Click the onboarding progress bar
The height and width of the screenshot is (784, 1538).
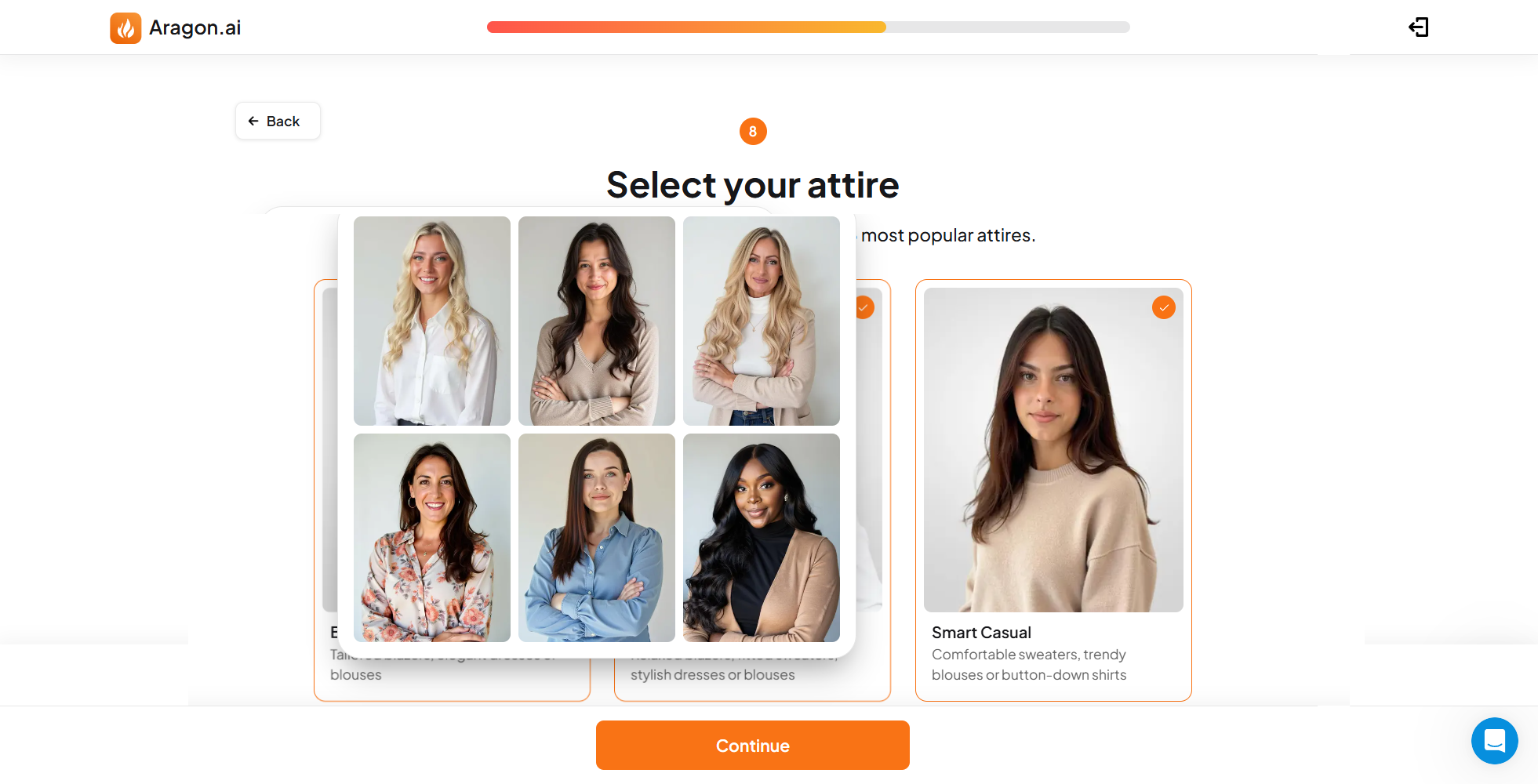pyautogui.click(x=808, y=27)
